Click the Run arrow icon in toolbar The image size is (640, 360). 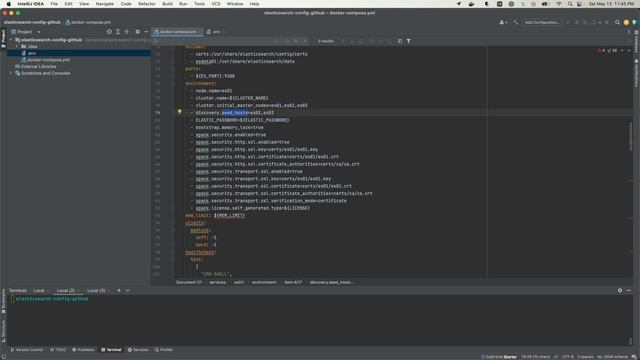(568, 22)
